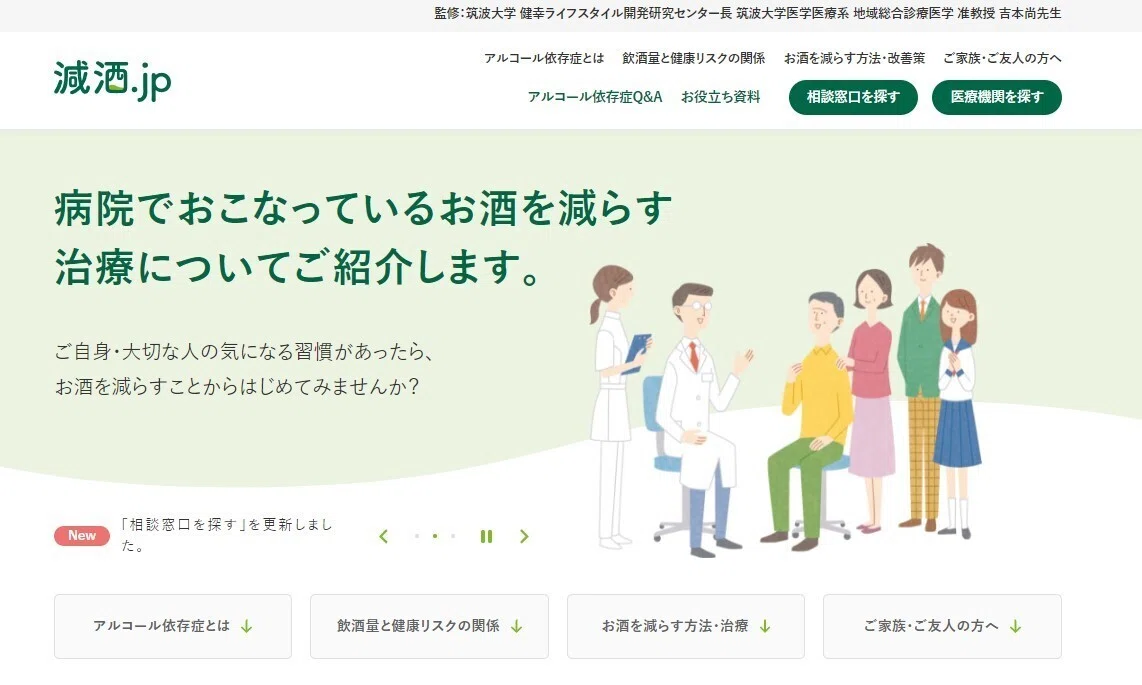1142x685 pixels.
Task: Click the 相談窓口を探す green button
Action: [853, 97]
